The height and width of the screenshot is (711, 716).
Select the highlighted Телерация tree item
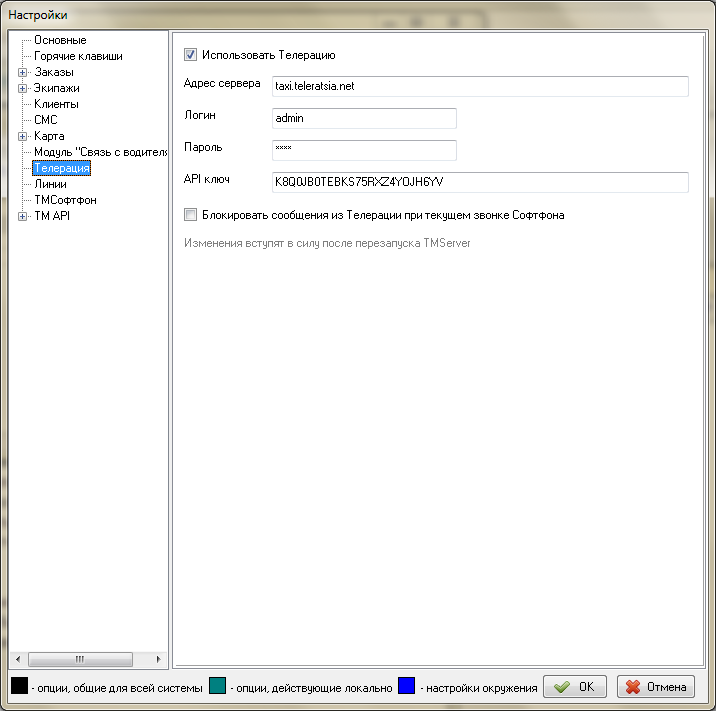click(x=62, y=168)
